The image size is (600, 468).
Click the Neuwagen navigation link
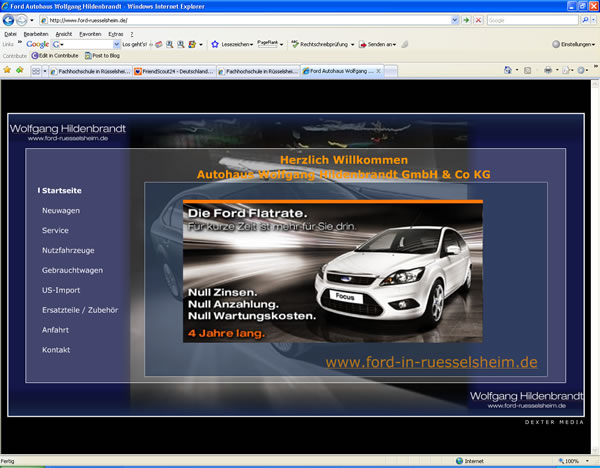click(x=61, y=211)
